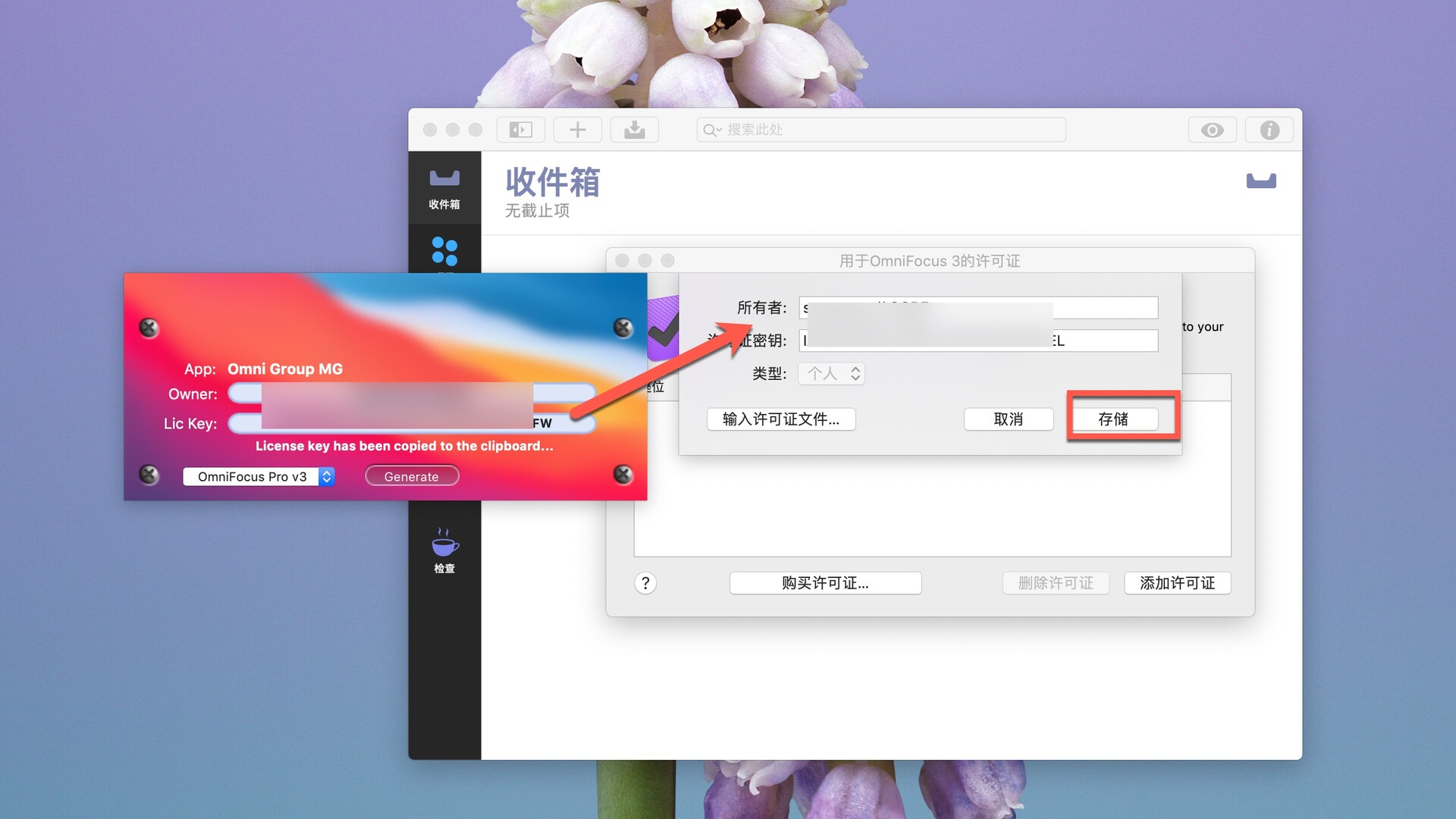Screen dimensions: 1456x819
Task: Select the 收件箱 inbox sidebar tab
Action: [x=444, y=189]
